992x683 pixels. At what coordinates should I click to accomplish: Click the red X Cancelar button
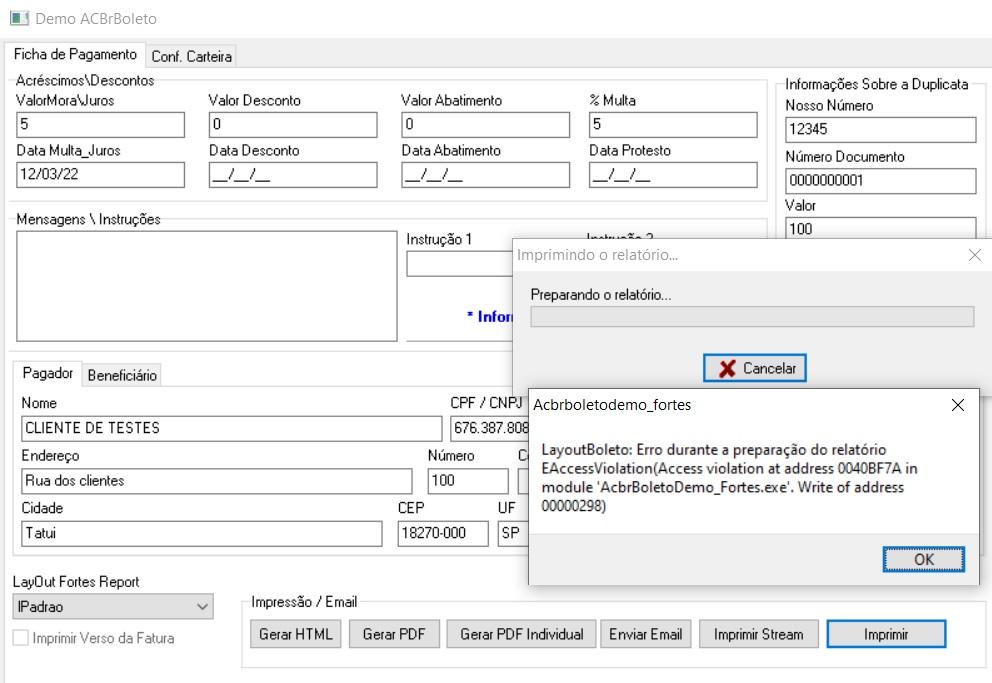click(755, 368)
